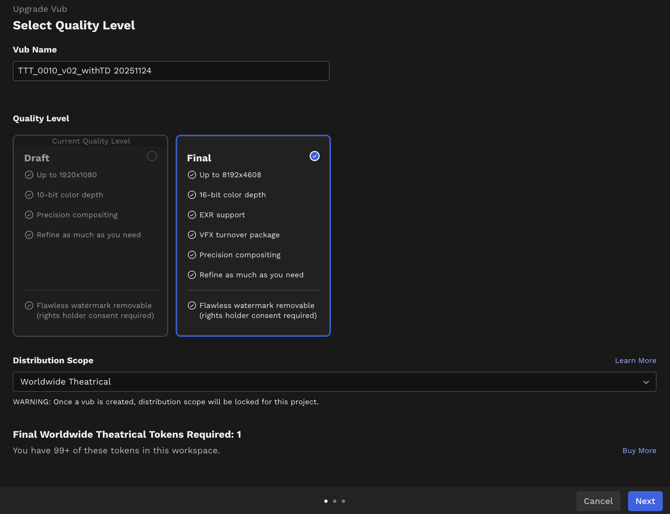
Task: Click checkmark icon by Final flawless watermark removable
Action: click(192, 306)
